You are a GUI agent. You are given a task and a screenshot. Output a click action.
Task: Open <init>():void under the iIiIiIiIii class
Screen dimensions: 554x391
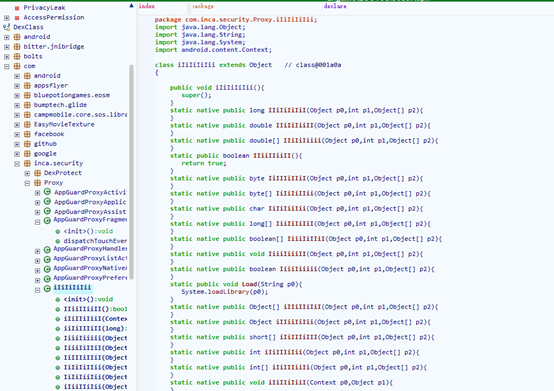coord(88,299)
